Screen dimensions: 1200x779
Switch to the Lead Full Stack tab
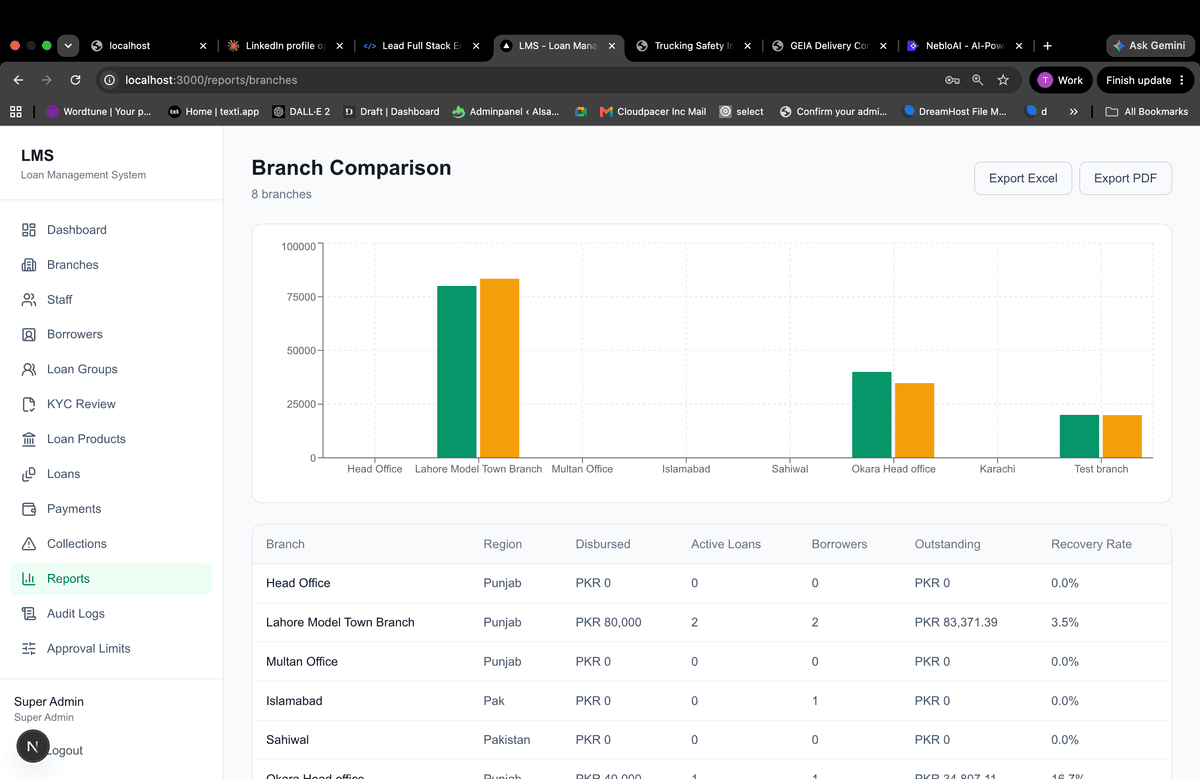click(x=422, y=46)
